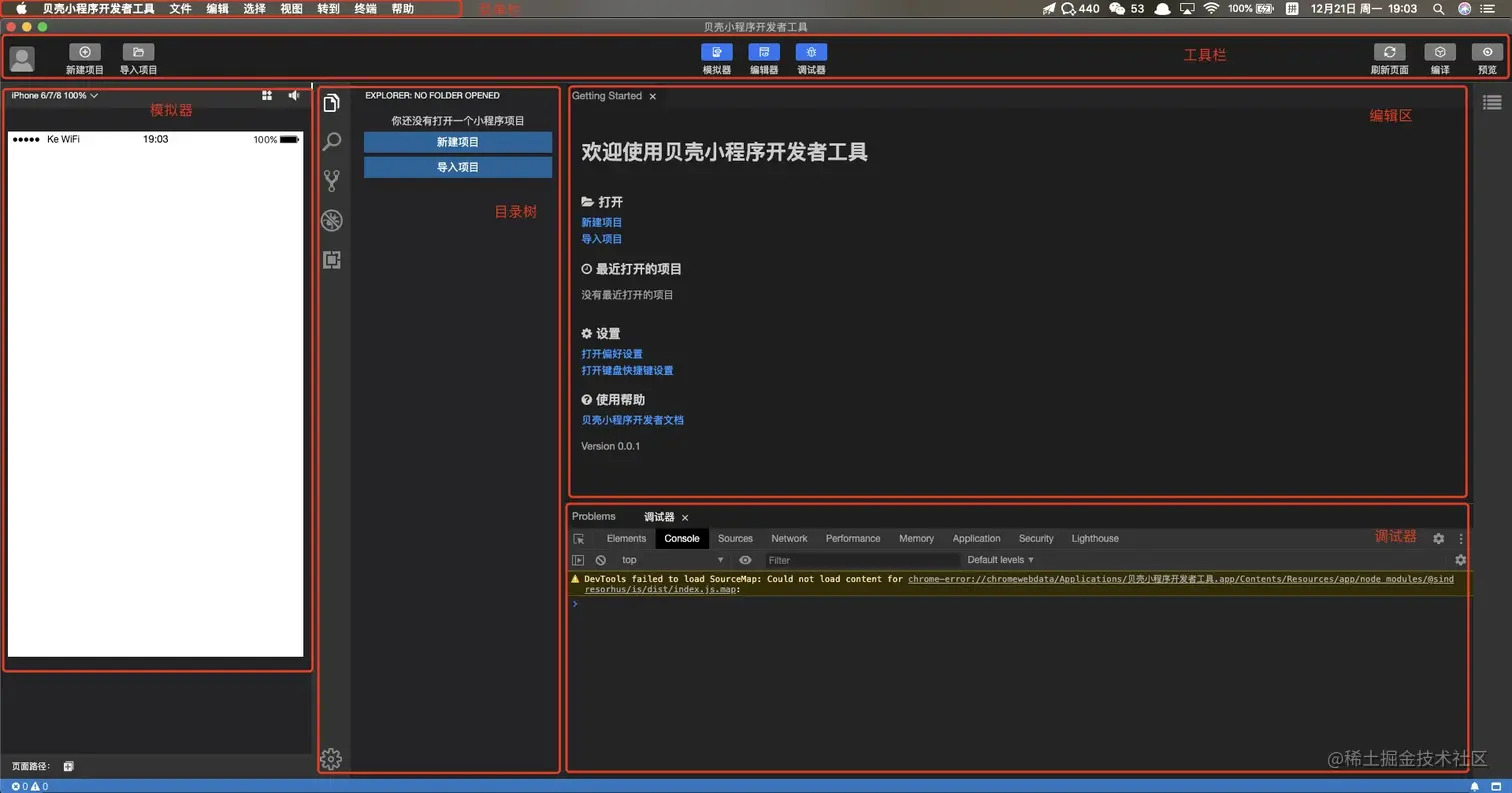
Task: Click the blue 新建项目 button in Explorer
Action: pyautogui.click(x=458, y=142)
